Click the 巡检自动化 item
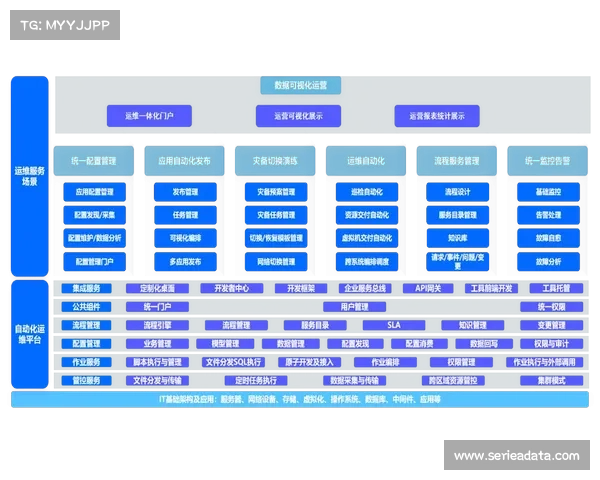This screenshot has height=480, width=600. point(366,191)
